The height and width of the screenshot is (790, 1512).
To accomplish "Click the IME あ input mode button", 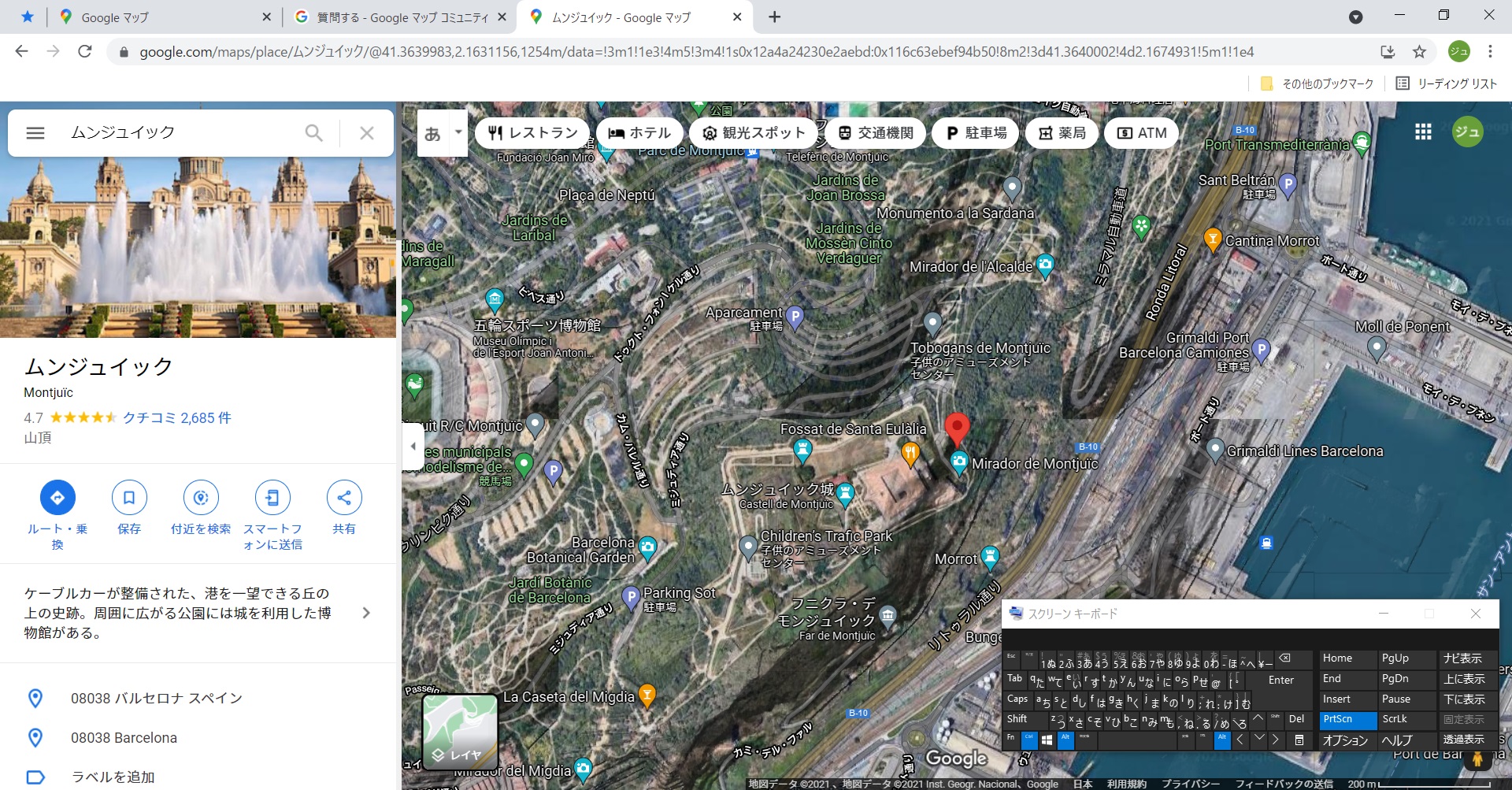I will coord(432,133).
